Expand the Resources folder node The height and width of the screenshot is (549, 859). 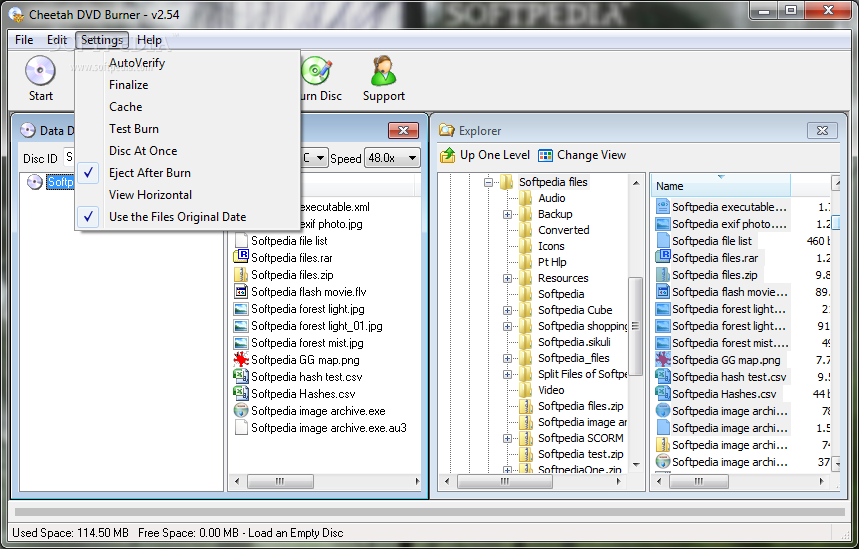(507, 278)
